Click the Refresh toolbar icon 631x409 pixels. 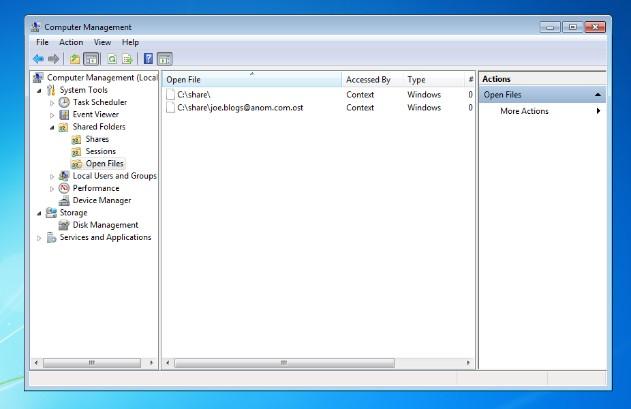click(x=112, y=59)
